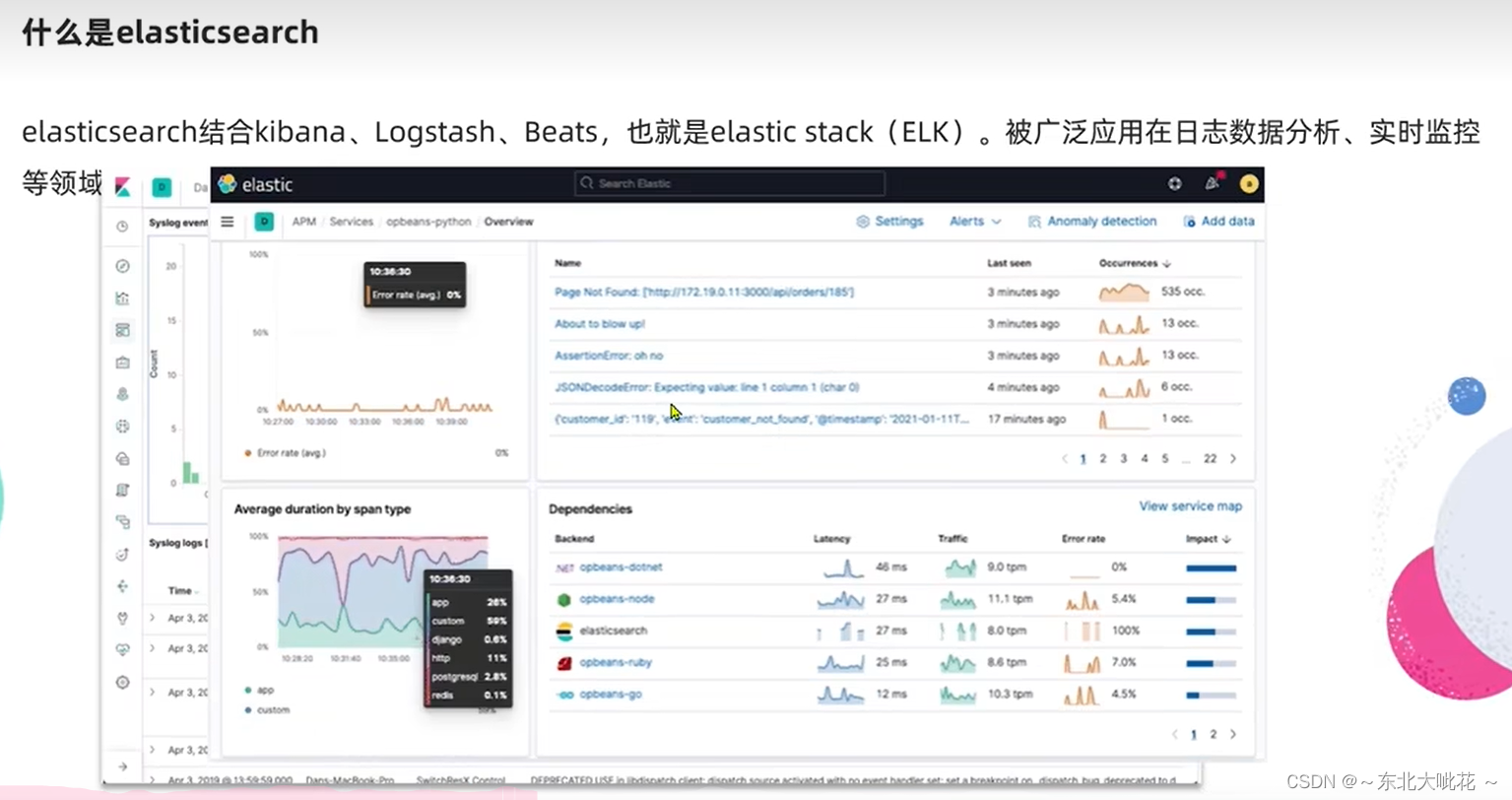
Task: Expand Apr 3, 2019 13:59:59 log row
Action: pos(152,780)
